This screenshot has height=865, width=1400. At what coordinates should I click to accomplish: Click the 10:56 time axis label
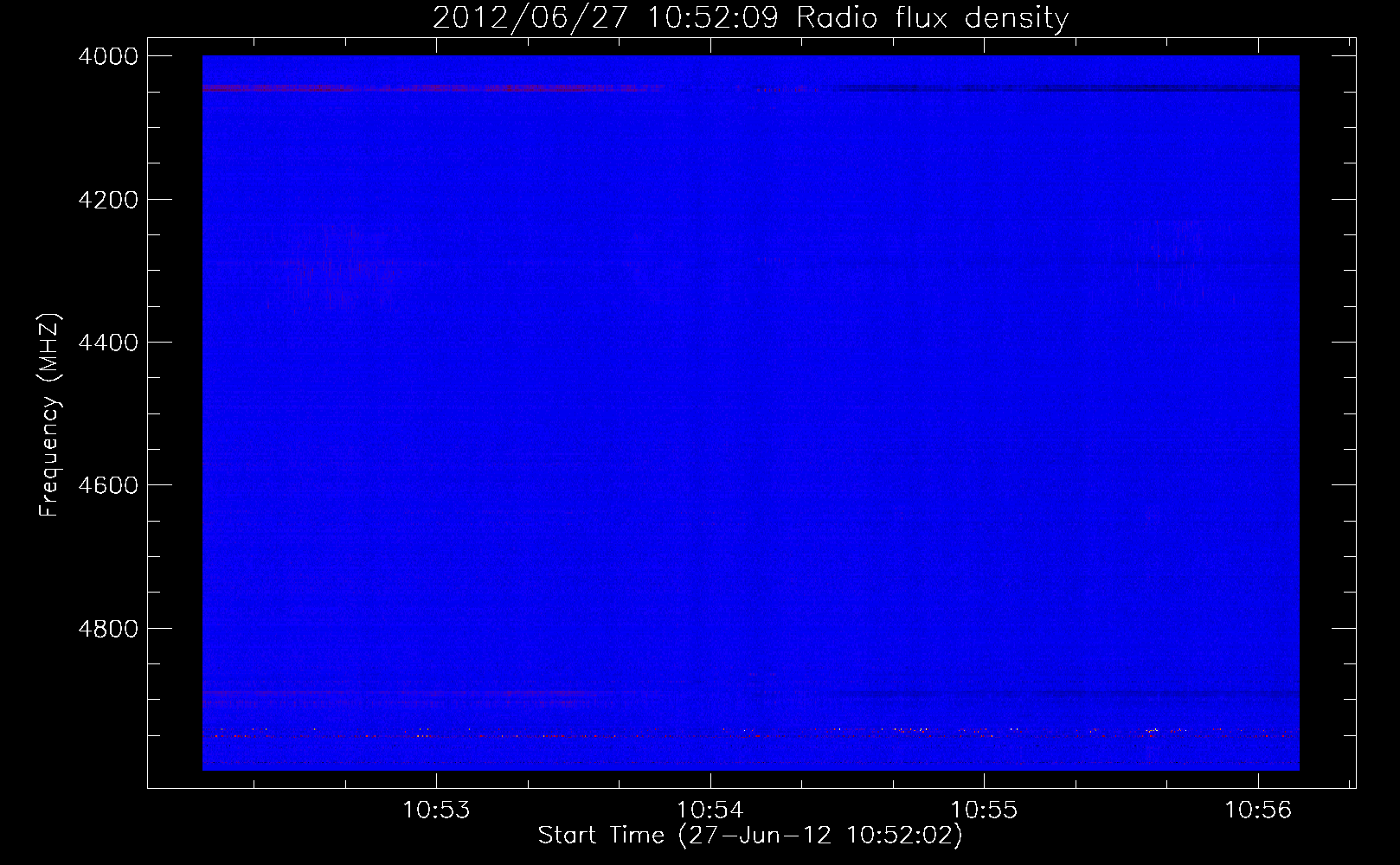coord(1257,810)
